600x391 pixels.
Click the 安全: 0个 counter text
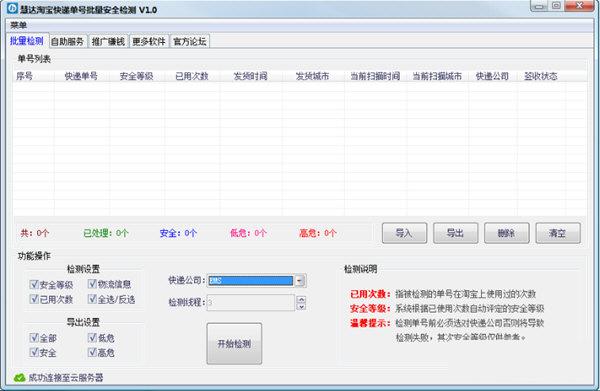tap(178, 233)
